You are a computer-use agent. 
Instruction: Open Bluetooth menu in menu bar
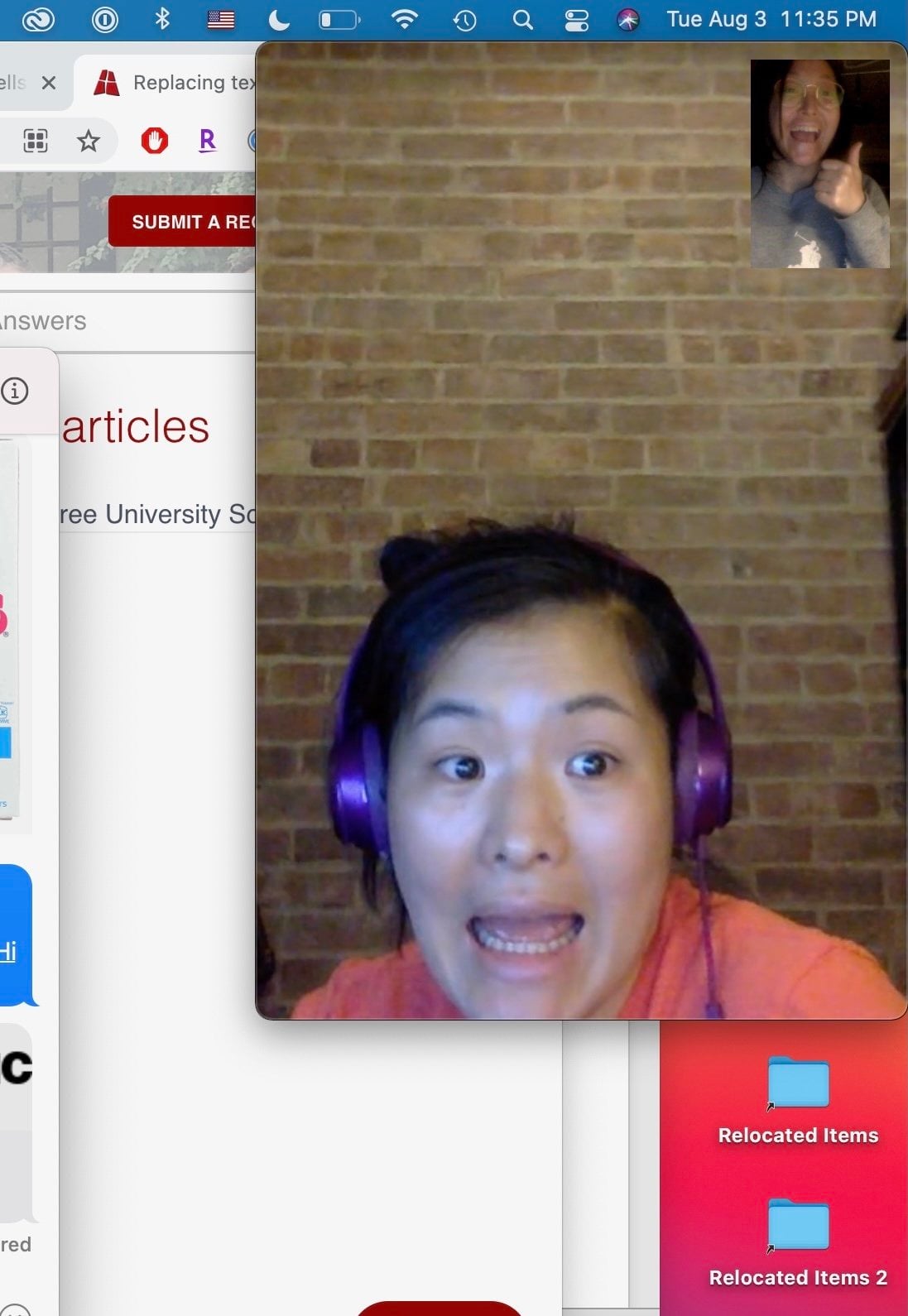pos(162,19)
